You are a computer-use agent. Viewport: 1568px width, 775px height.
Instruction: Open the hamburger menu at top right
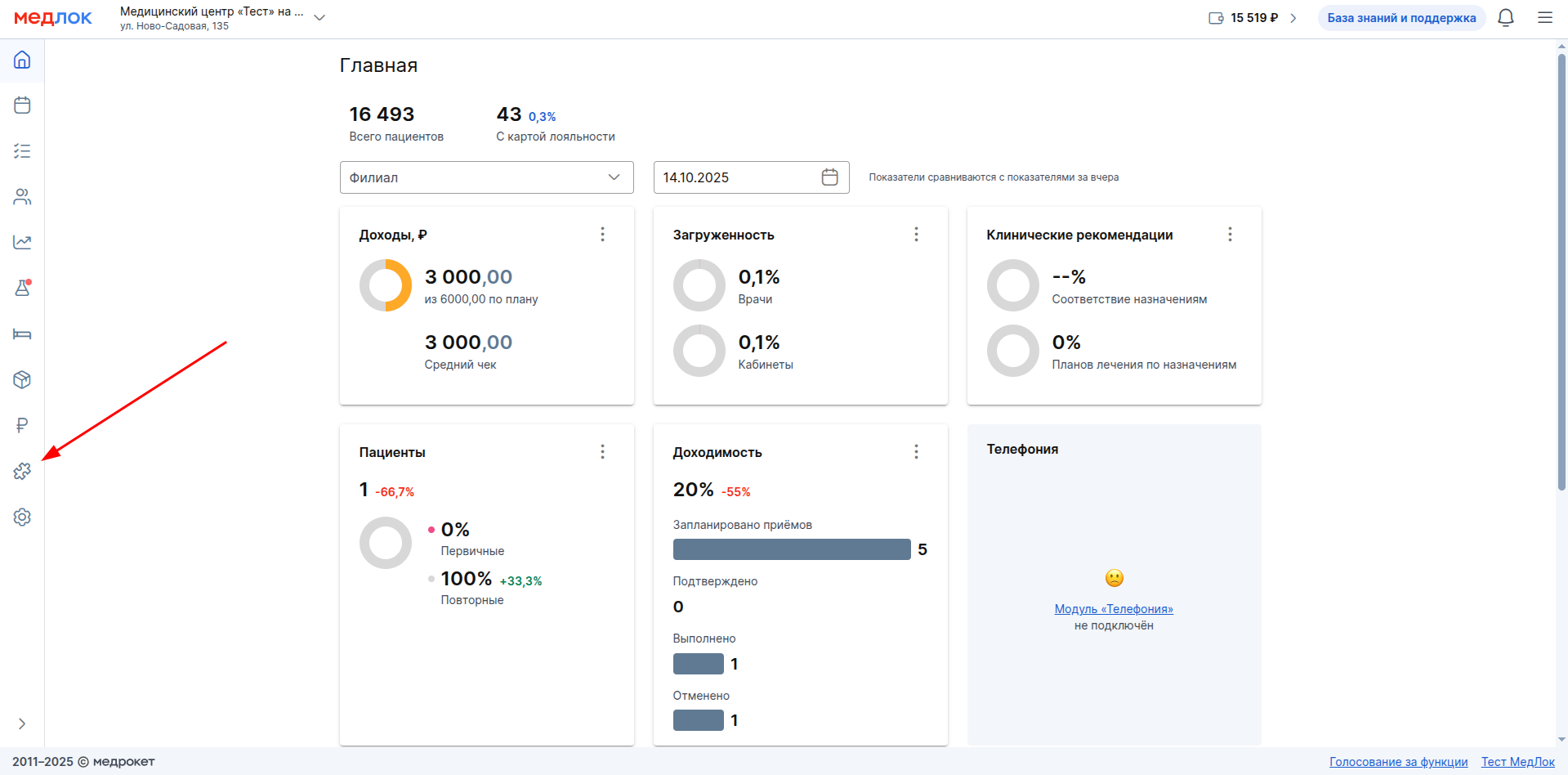point(1544,18)
